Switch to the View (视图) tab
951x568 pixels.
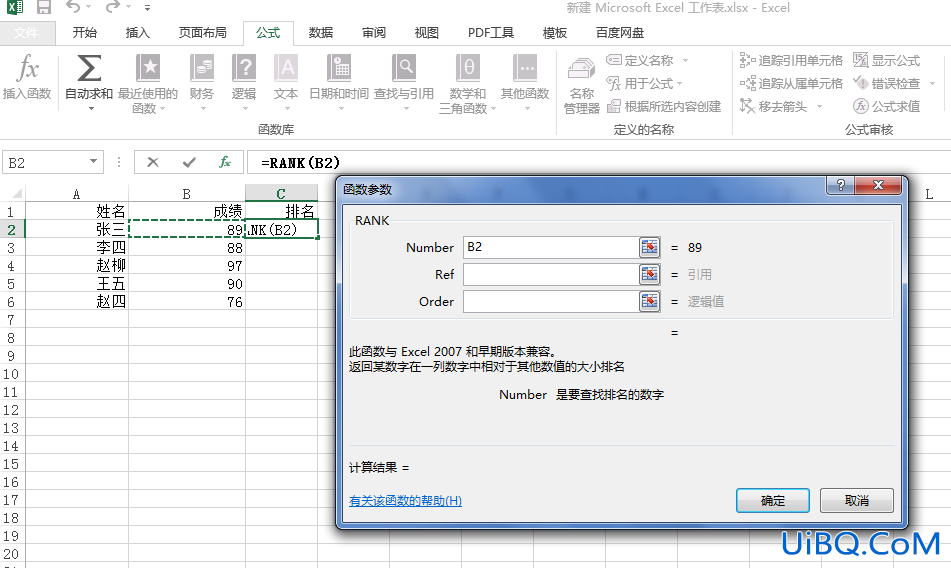pos(426,33)
